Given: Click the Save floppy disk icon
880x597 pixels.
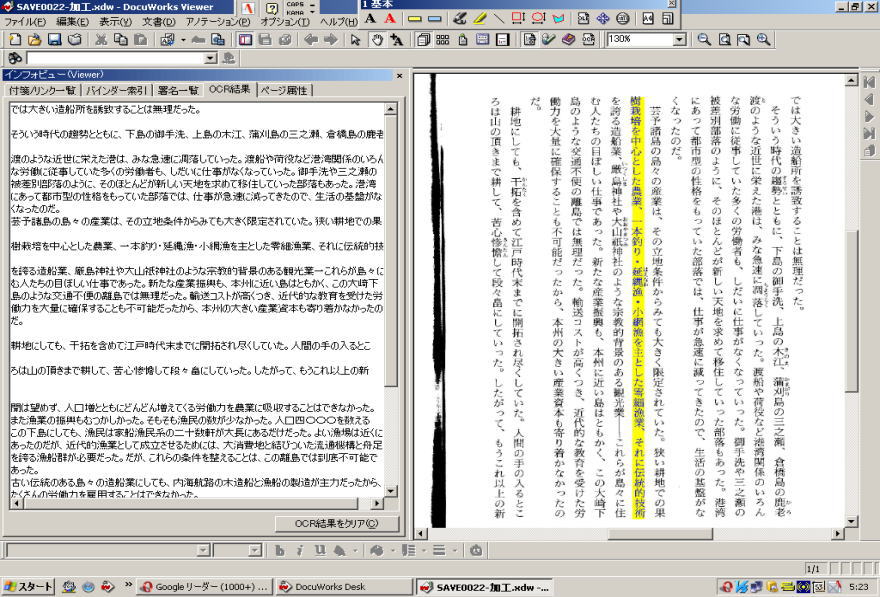Looking at the screenshot, I should point(54,39).
